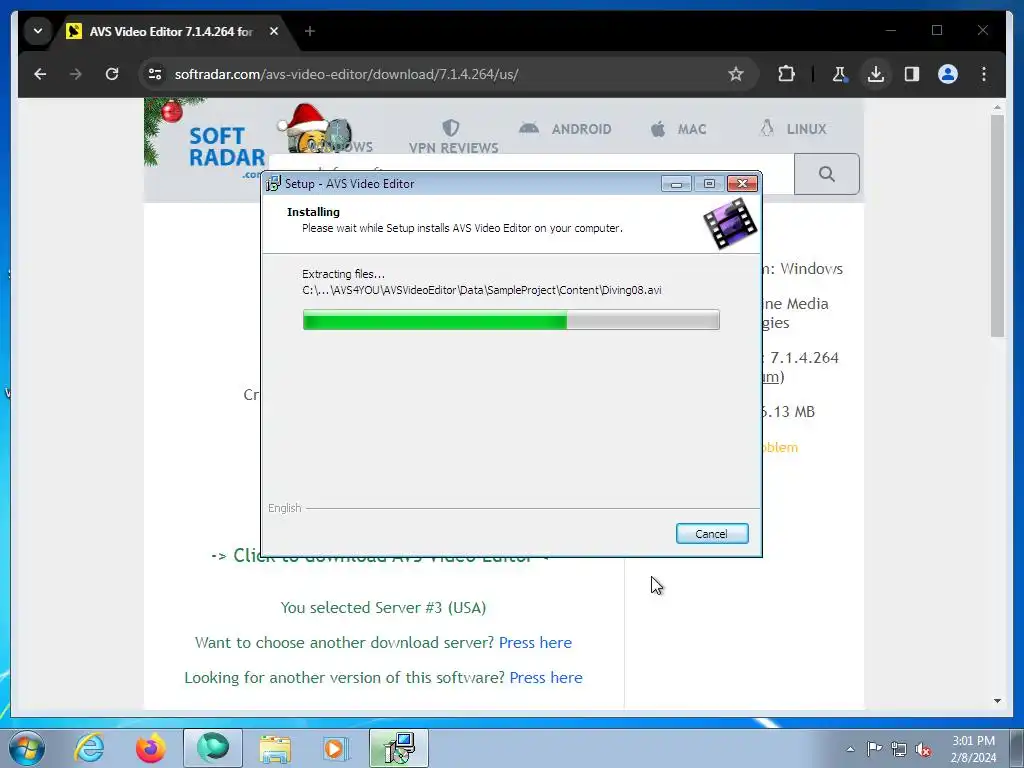Close the AVS Video Editor browser tab
Viewport: 1024px width, 768px height.
[x=274, y=31]
